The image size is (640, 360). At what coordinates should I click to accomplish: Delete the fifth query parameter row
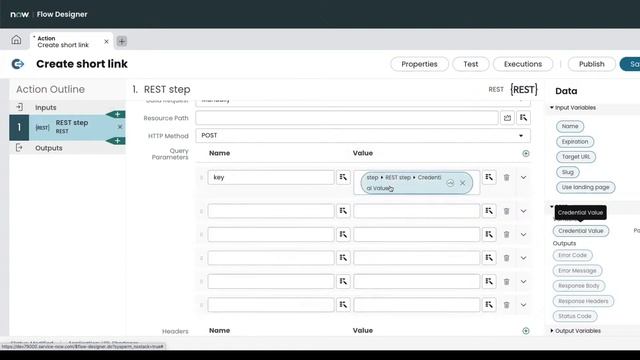(x=507, y=282)
